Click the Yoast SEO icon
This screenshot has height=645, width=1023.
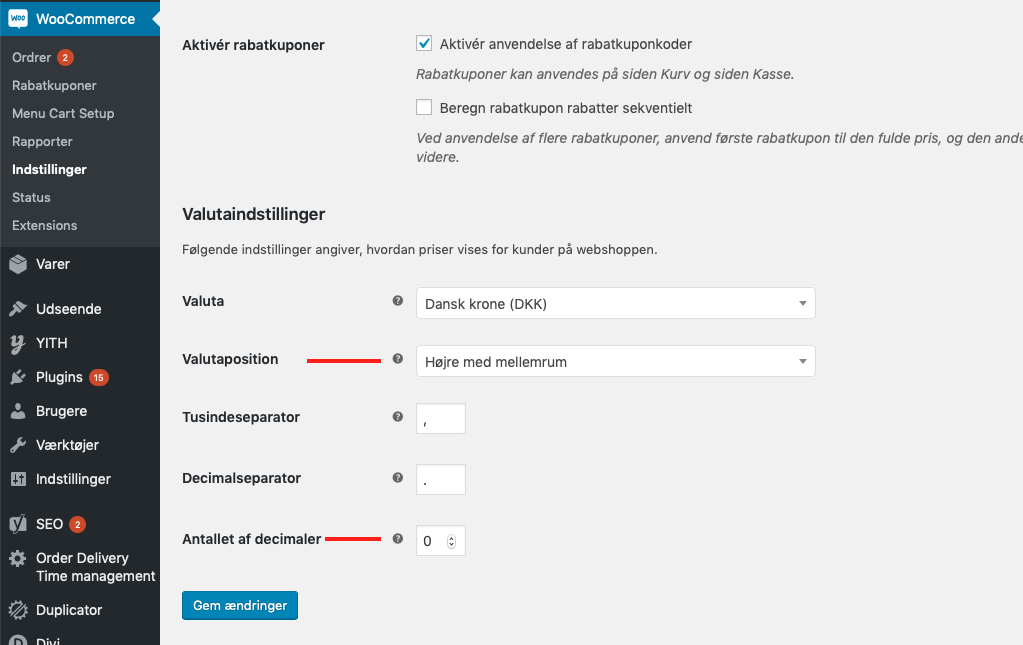18,524
